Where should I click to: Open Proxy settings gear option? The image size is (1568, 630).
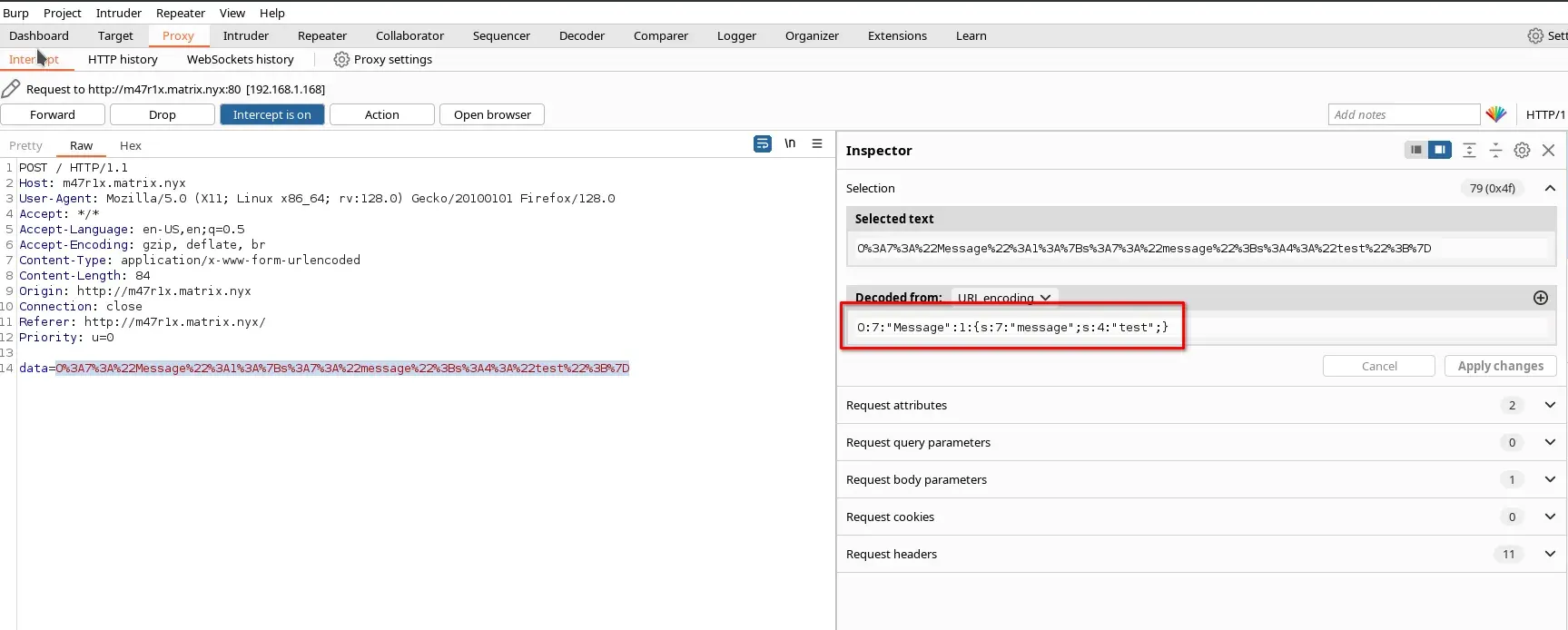(383, 59)
